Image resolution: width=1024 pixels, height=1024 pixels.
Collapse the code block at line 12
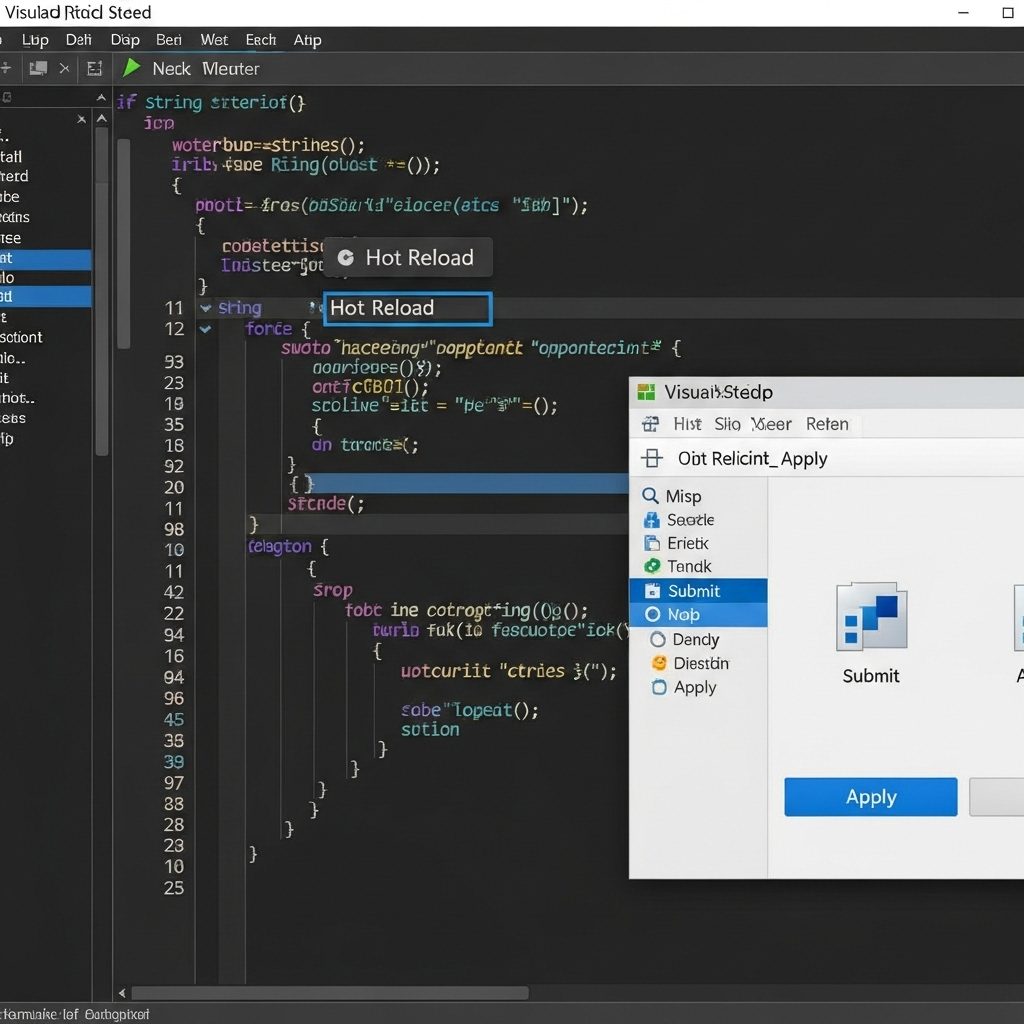coord(205,329)
